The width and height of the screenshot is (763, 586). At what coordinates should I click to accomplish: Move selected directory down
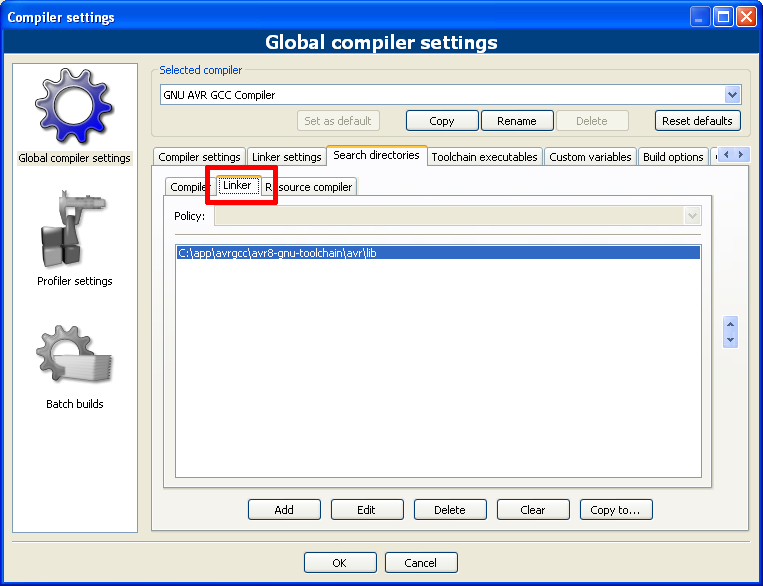(730, 340)
